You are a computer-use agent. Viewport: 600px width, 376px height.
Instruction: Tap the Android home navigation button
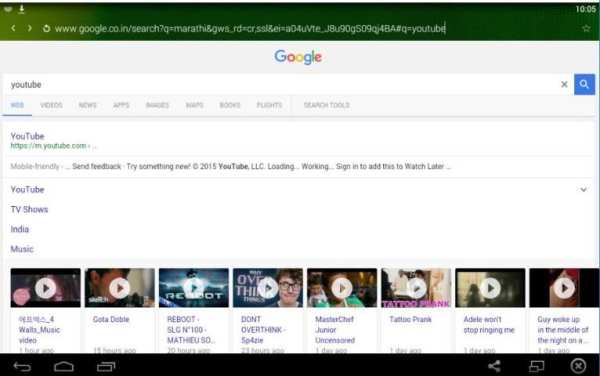point(64,366)
